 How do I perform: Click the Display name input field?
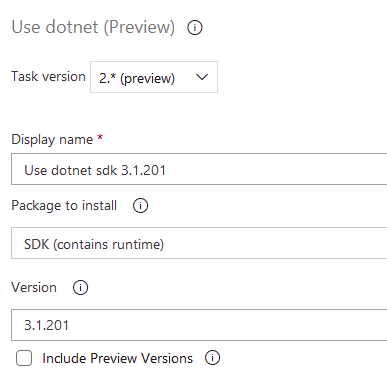tap(199, 169)
